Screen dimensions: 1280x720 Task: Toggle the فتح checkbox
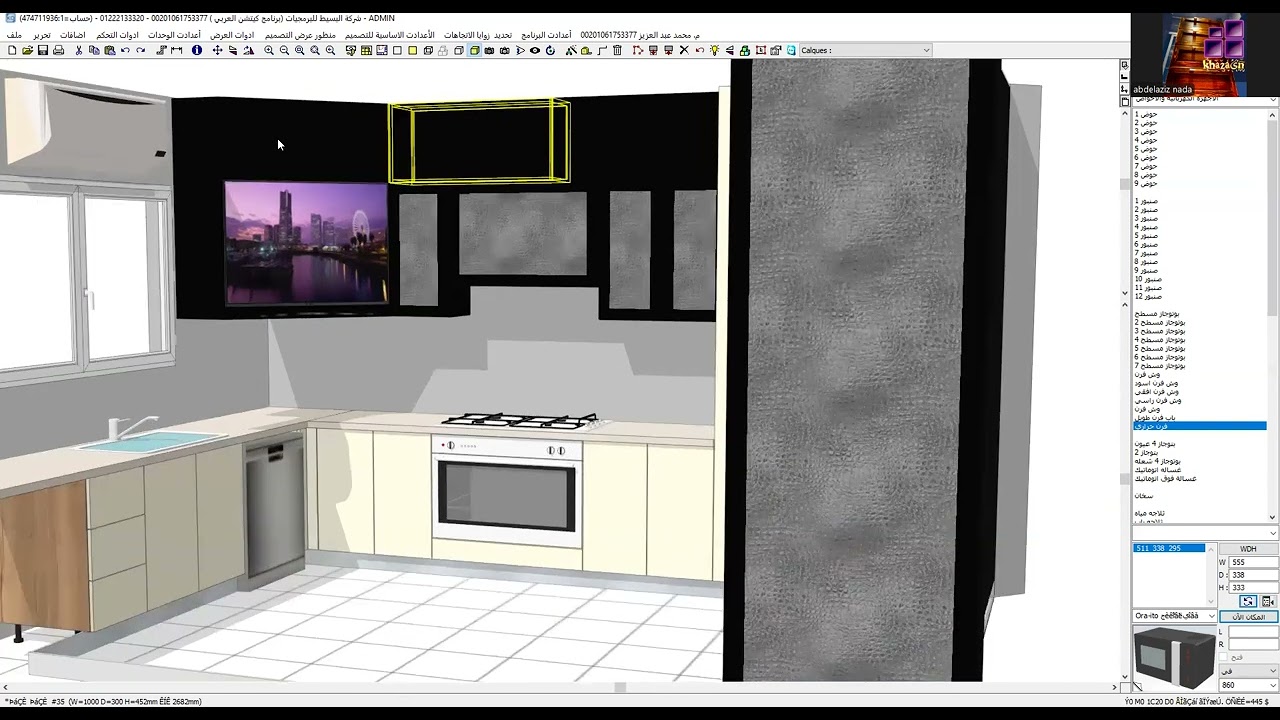pos(1223,657)
